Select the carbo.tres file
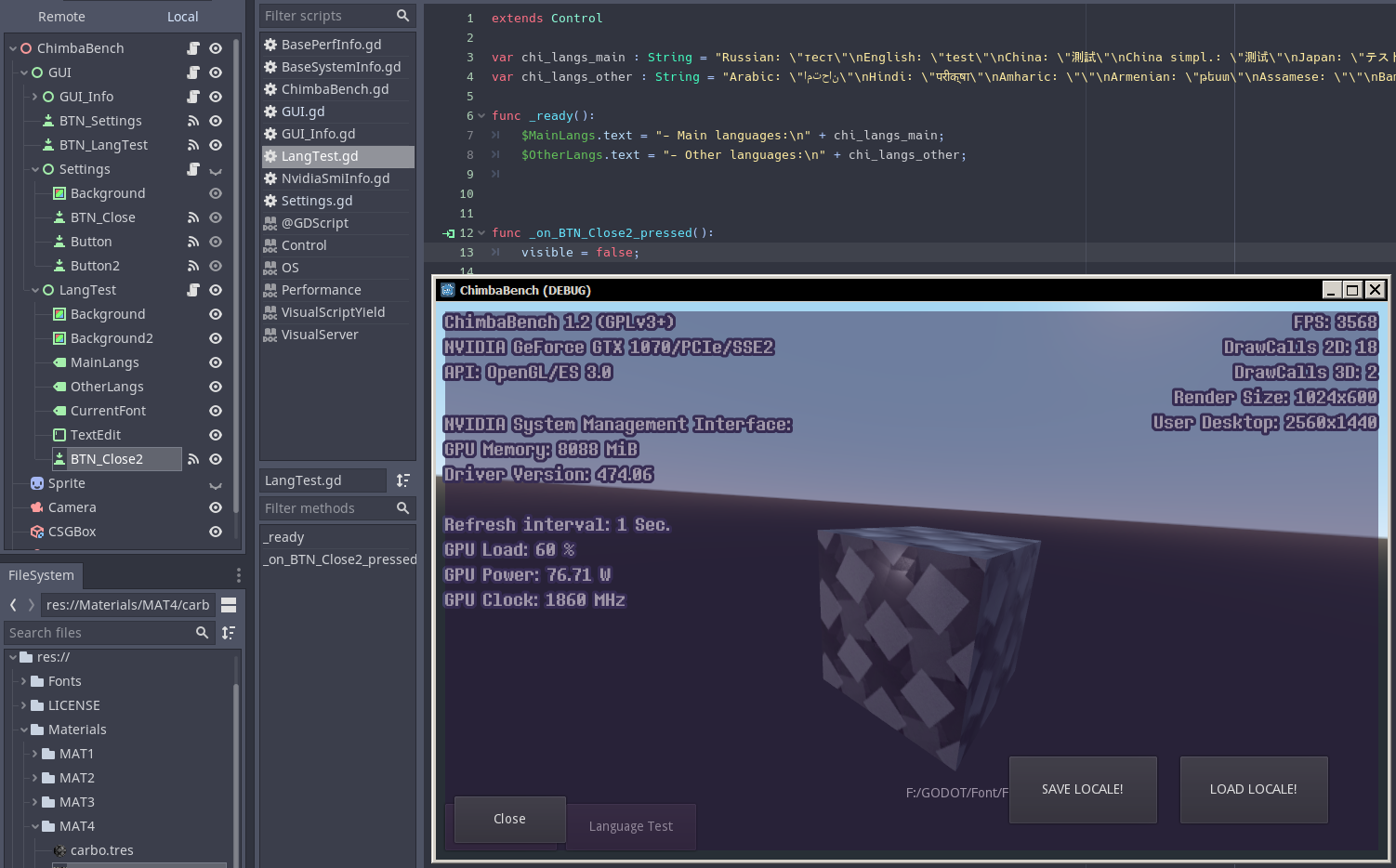Image resolution: width=1396 pixels, height=868 pixels. coord(102,850)
